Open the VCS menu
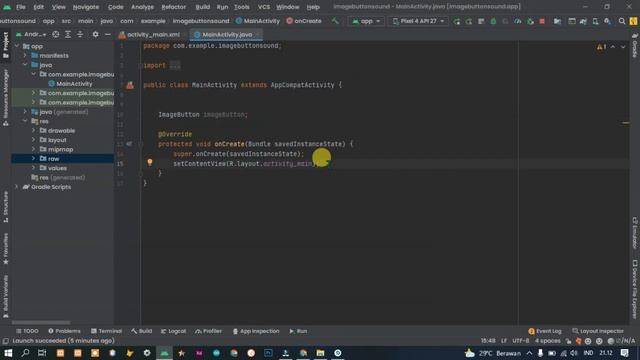 tap(264, 7)
